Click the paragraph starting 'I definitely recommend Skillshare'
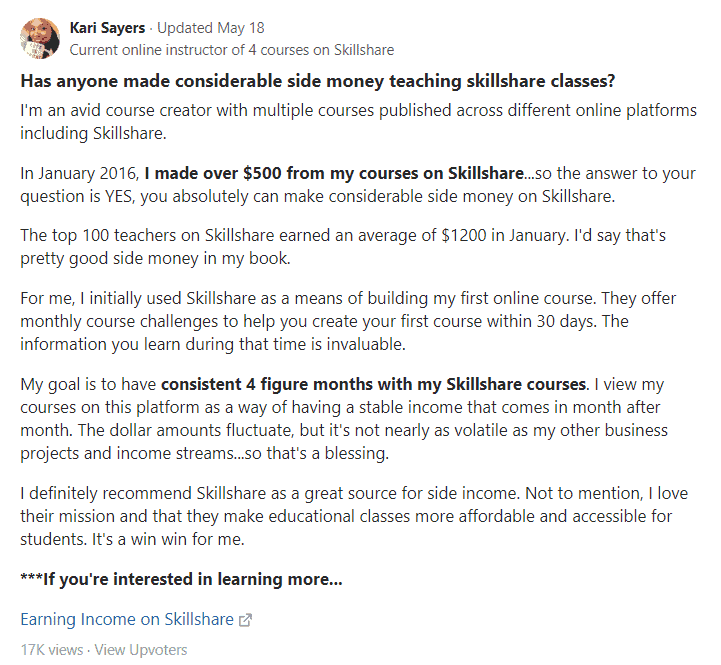Screen dimensions: 721x665 (354, 516)
